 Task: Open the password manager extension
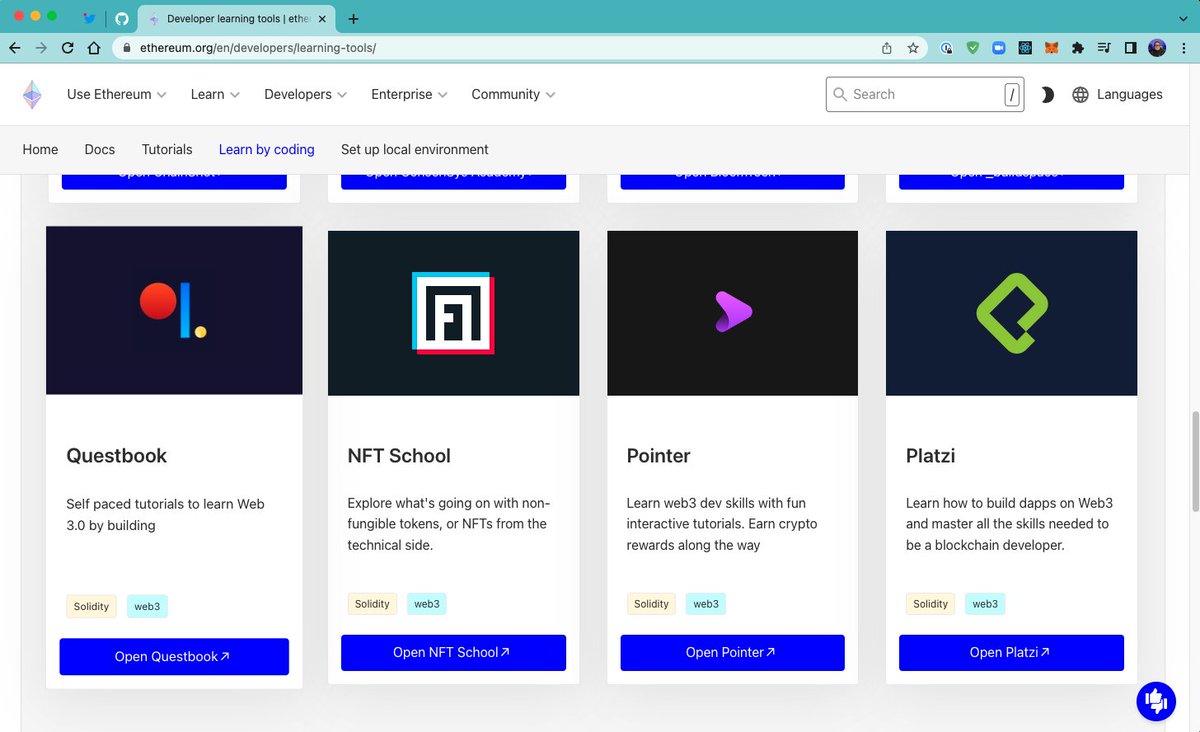946,47
